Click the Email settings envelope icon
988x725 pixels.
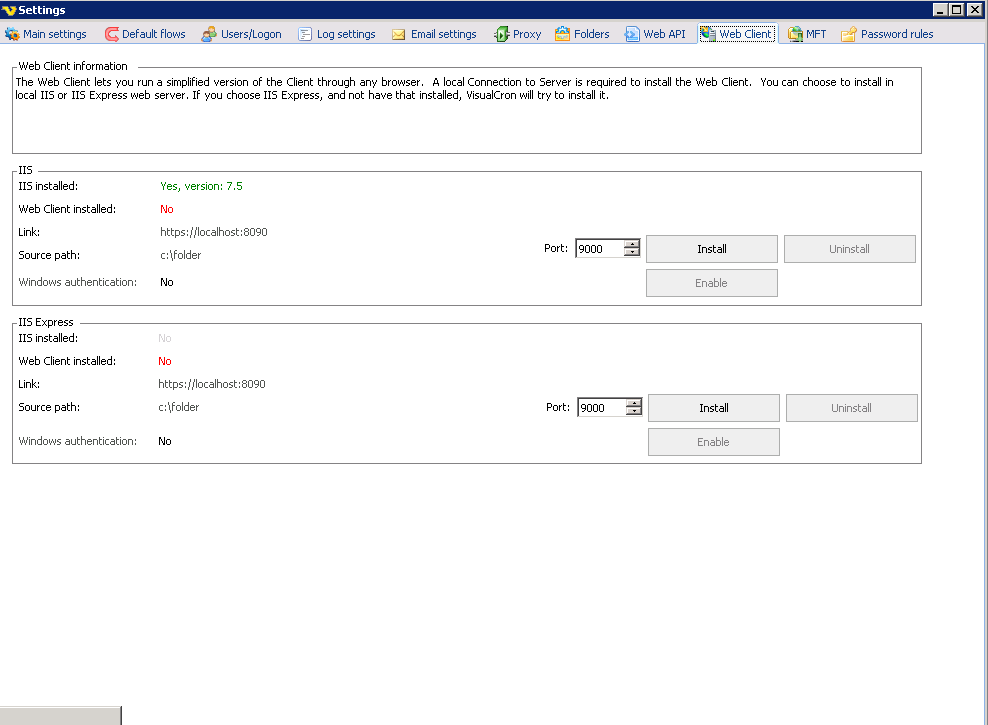pos(399,34)
